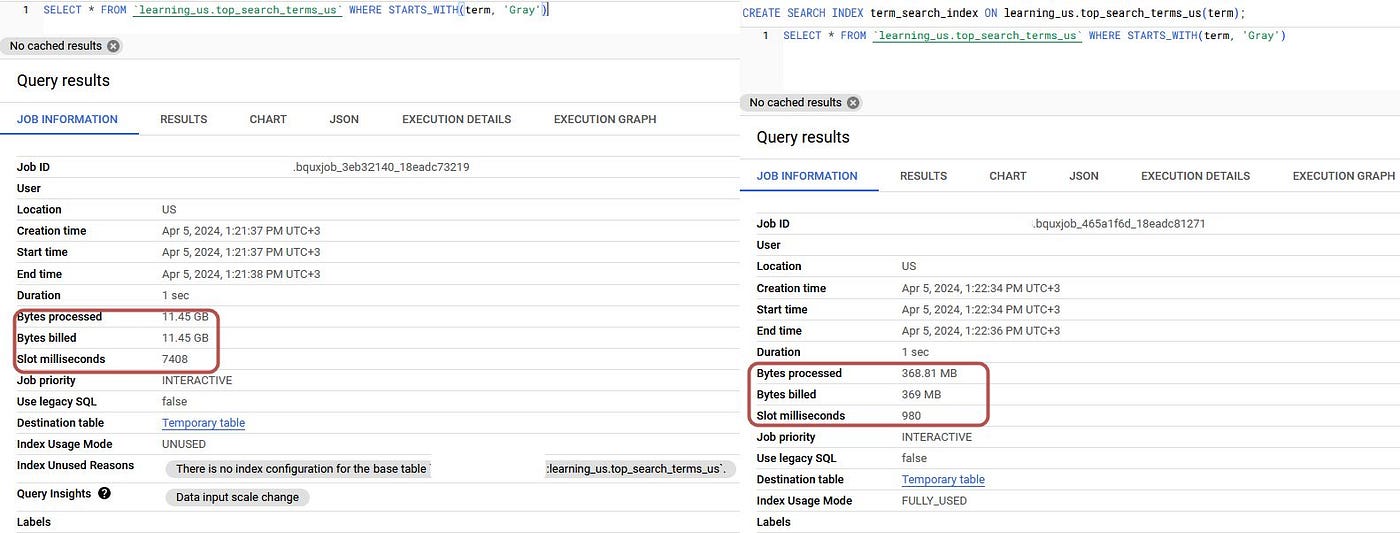The image size is (1400, 533).
Task: Dismiss the left 'No cached results' chip
Action: (113, 46)
